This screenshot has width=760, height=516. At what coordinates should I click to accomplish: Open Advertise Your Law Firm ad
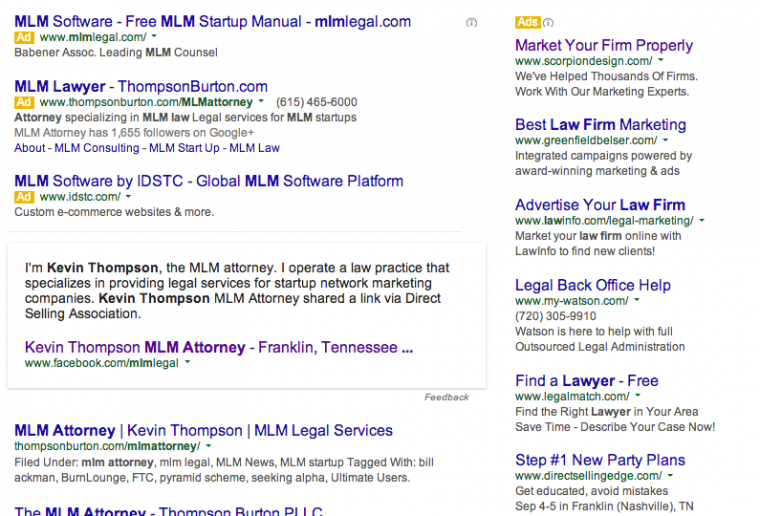(600, 205)
